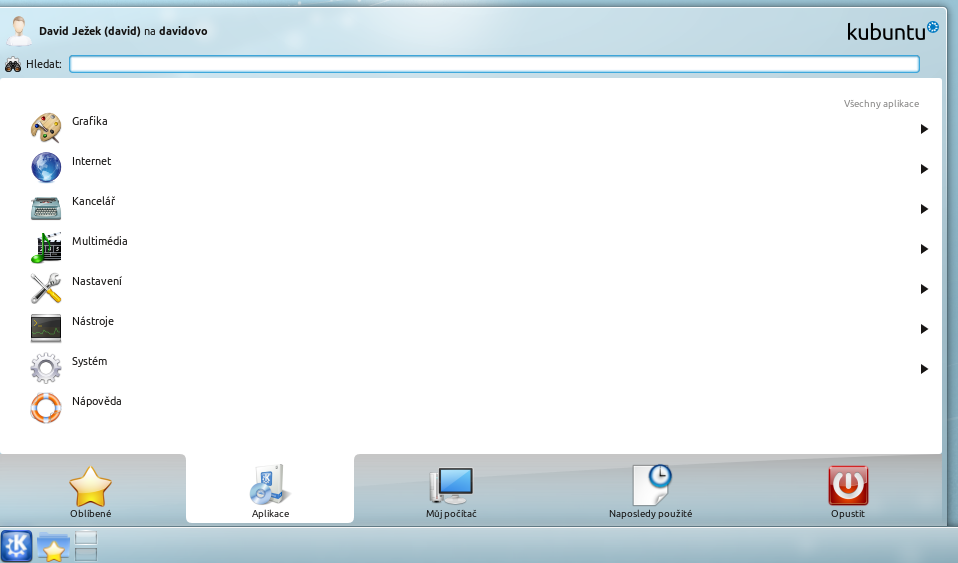Select the Opustit power tab

847,491
